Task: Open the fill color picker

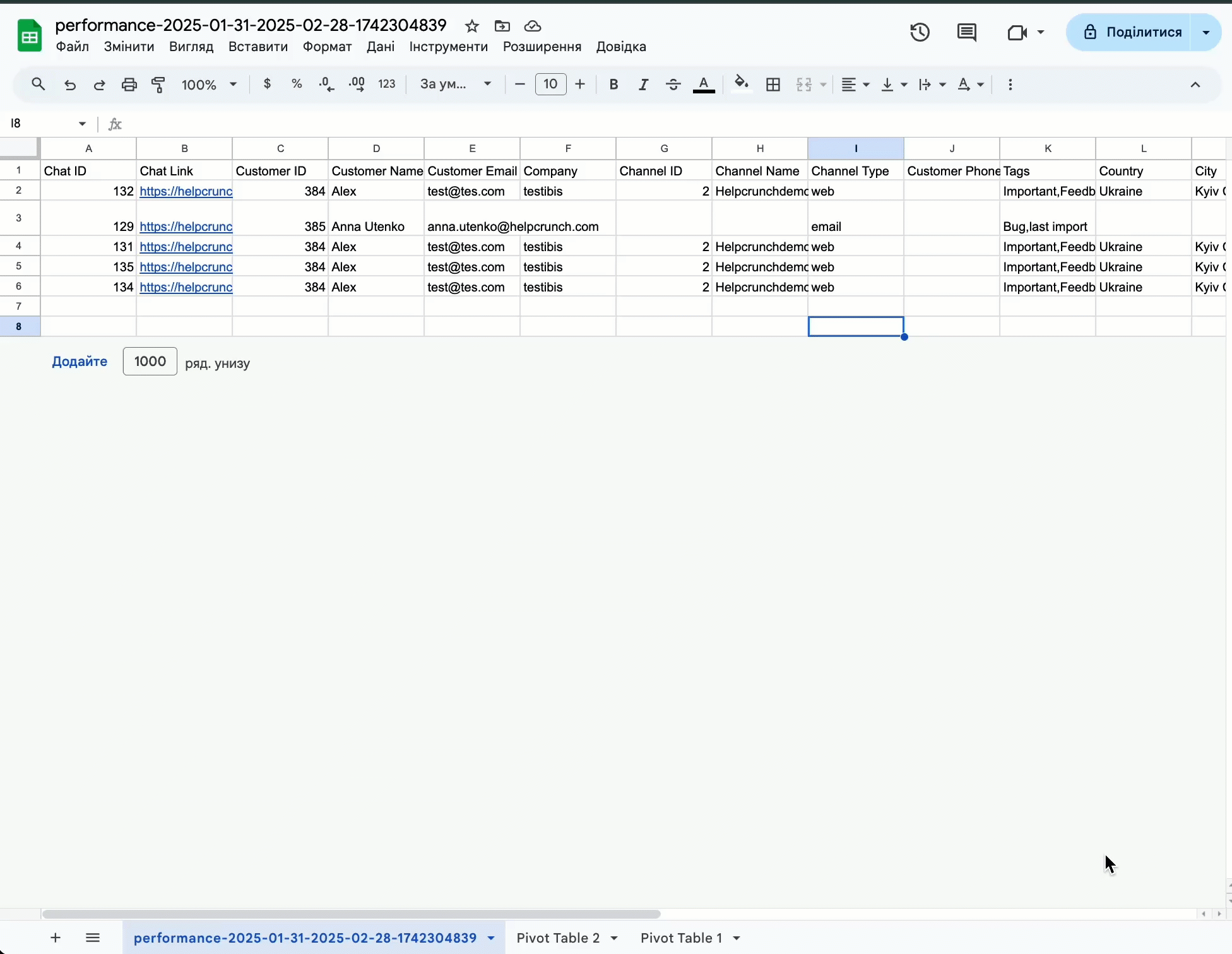Action: pyautogui.click(x=742, y=85)
